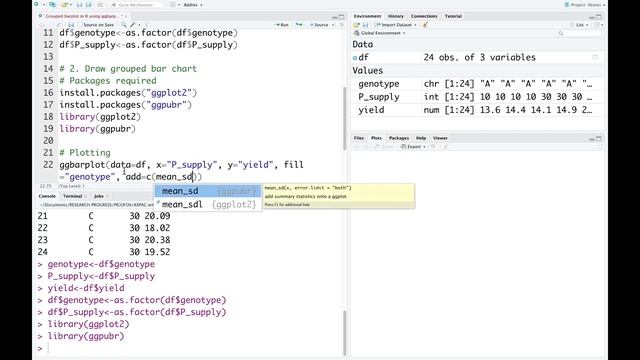Image resolution: width=640 pixels, height=360 pixels.
Task: Click the '# Plotting' comment on line 21
Action: pyautogui.click(x=85, y=153)
